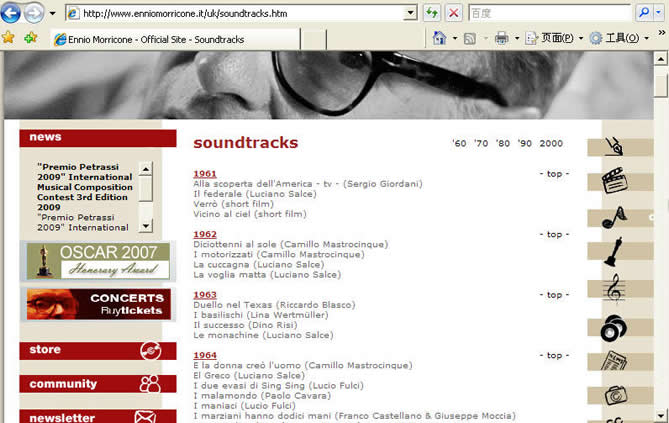Screen dimensions: 669x423
Task: Go forward with the browser Forward arrow
Action: [34, 13]
